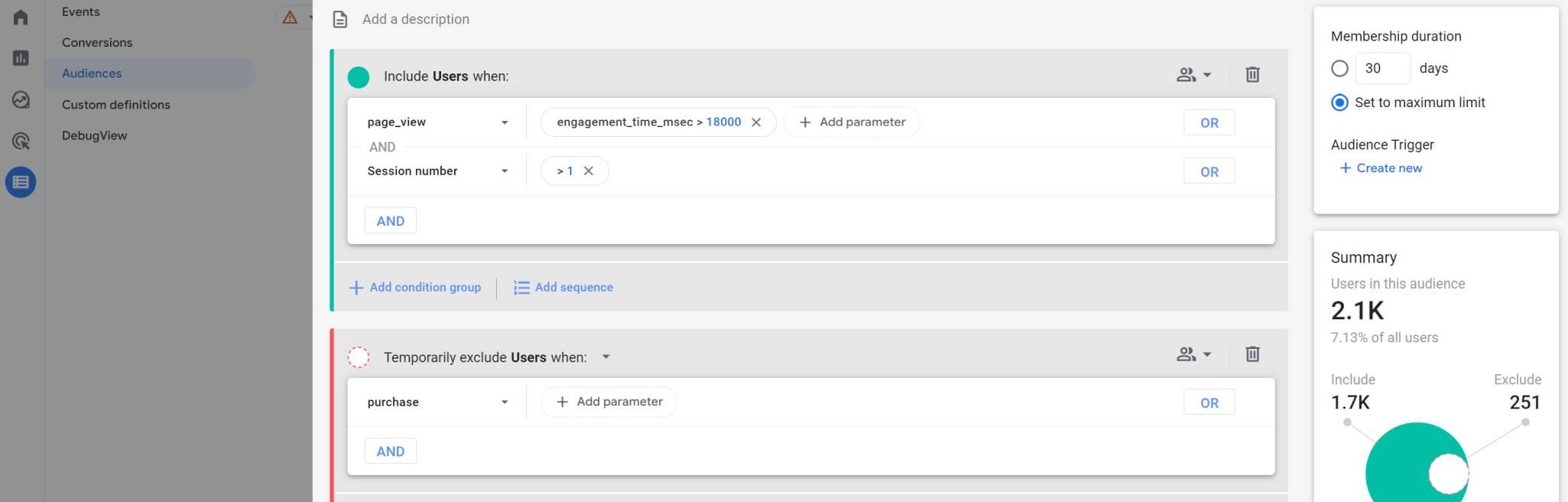Screen dimensions: 1568x502
Task: Open the Home icon in sidebar
Action: tap(21, 17)
